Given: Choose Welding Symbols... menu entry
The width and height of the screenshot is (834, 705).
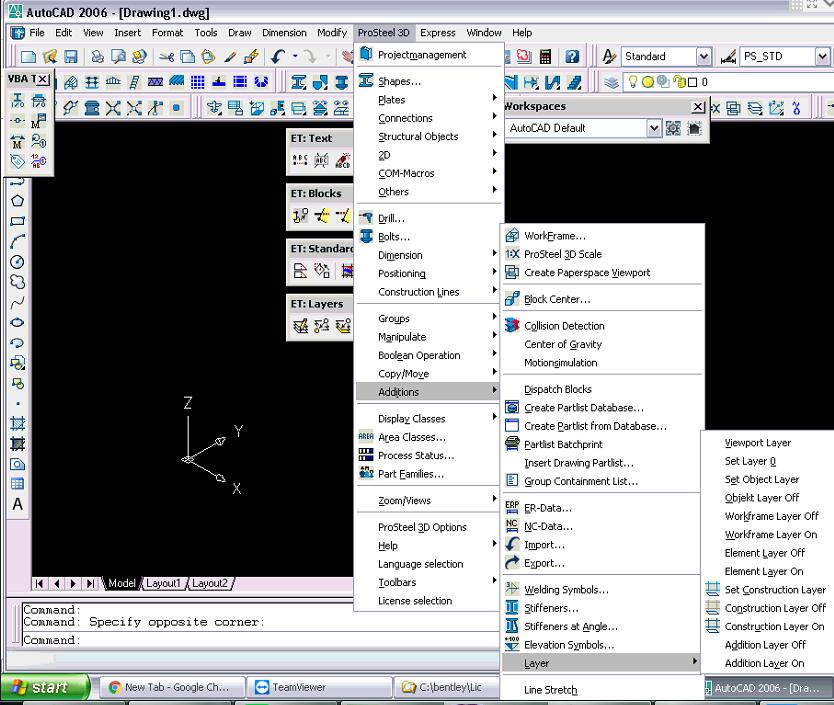Looking at the screenshot, I should pos(602,590).
